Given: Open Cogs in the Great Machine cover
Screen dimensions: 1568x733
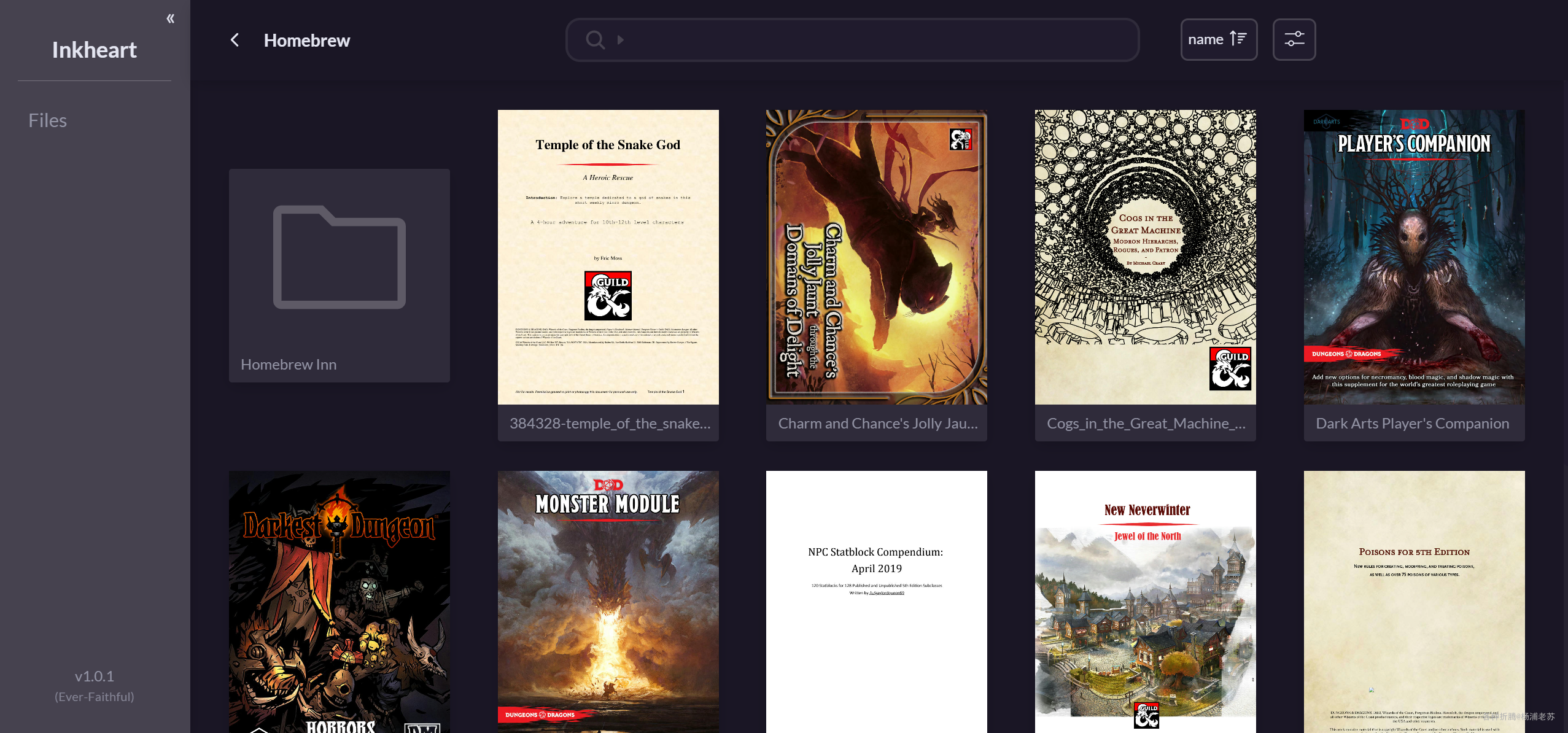Looking at the screenshot, I should coord(1145,257).
